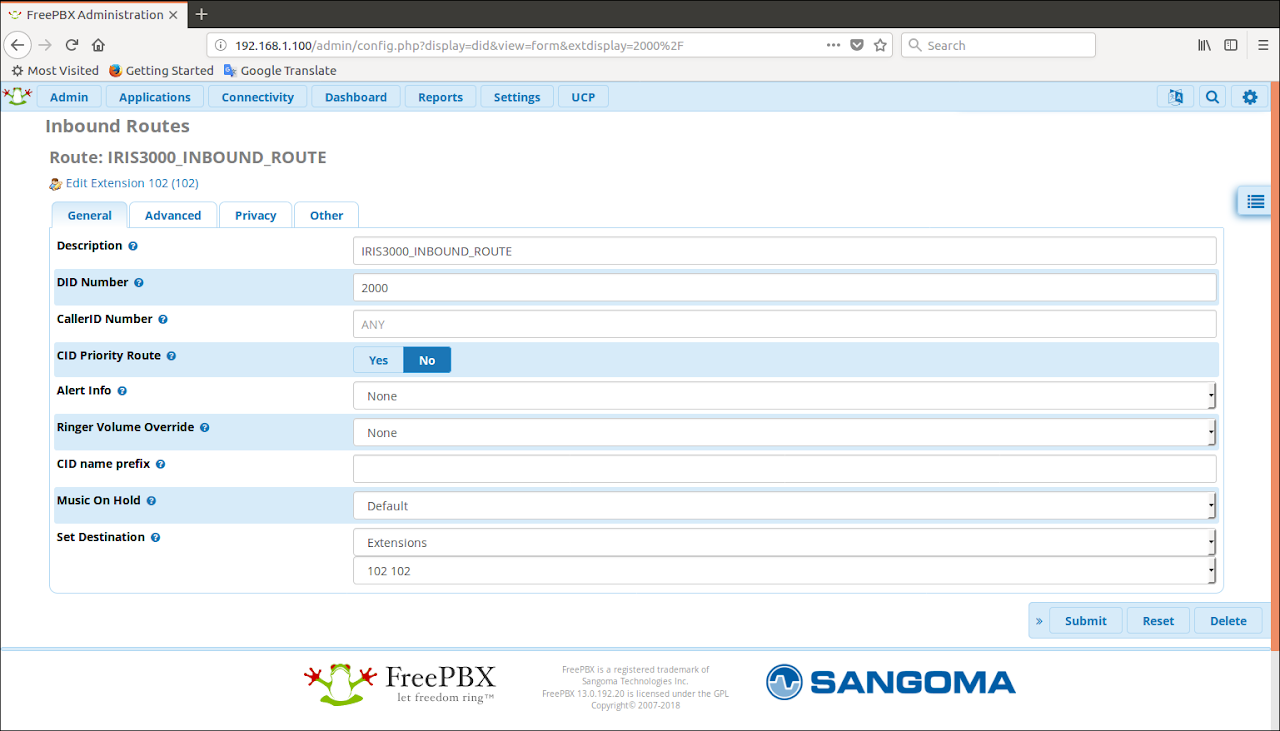Open the language translate icon
This screenshot has height=731, width=1280.
click(1175, 97)
